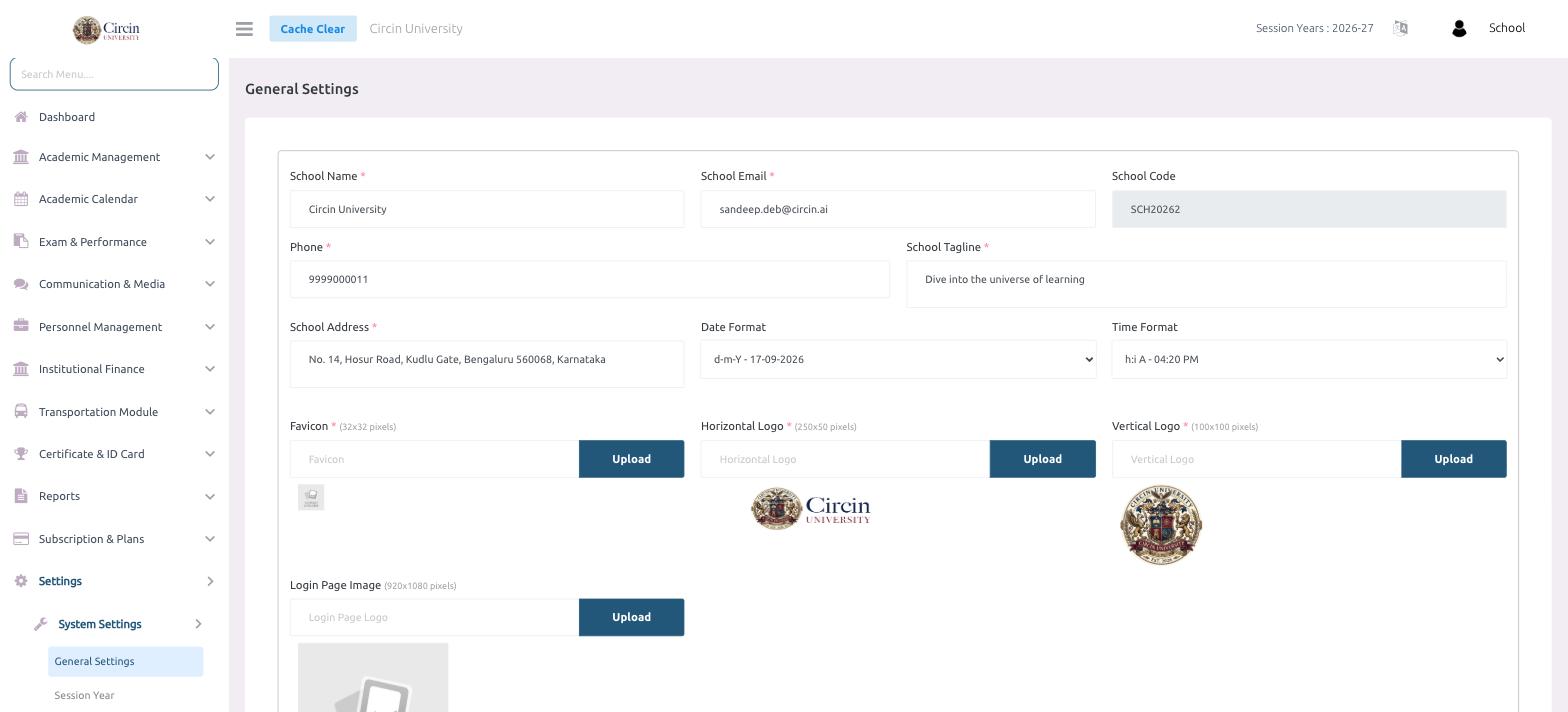Click the Cache Clear button
Viewport: 1568px width, 712px height.
[312, 29]
